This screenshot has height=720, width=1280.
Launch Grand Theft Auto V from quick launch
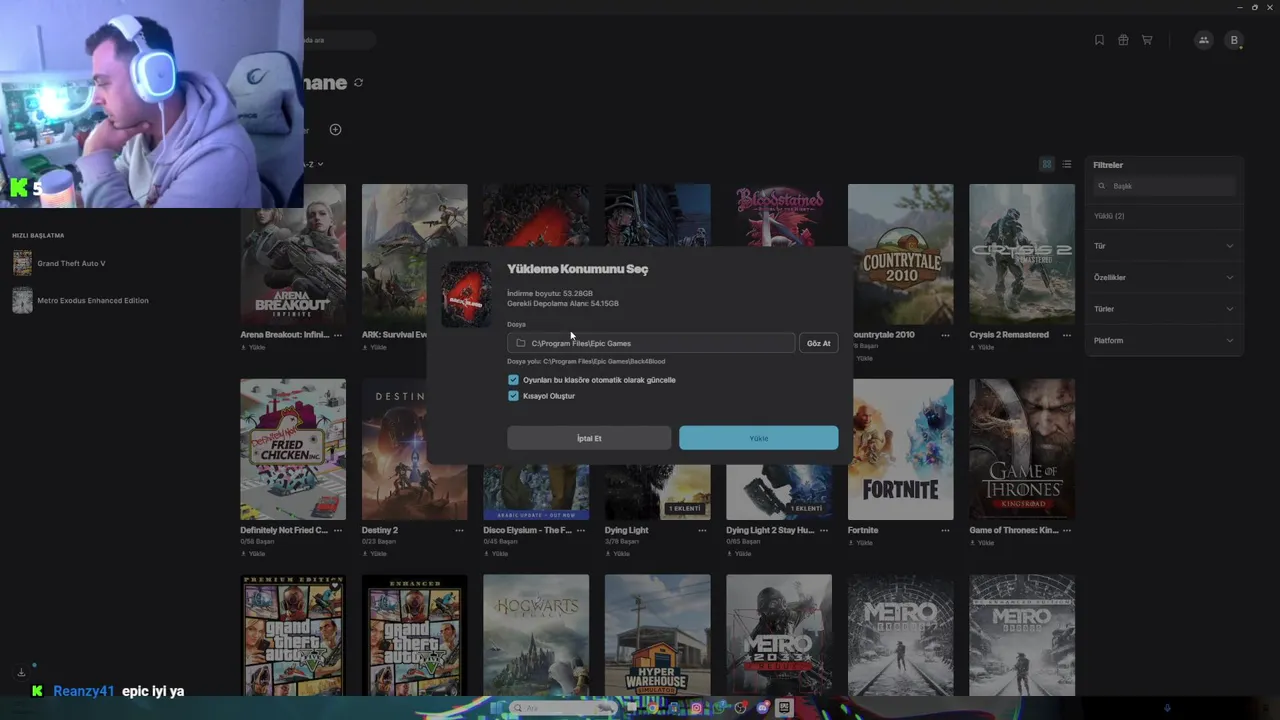pos(71,264)
